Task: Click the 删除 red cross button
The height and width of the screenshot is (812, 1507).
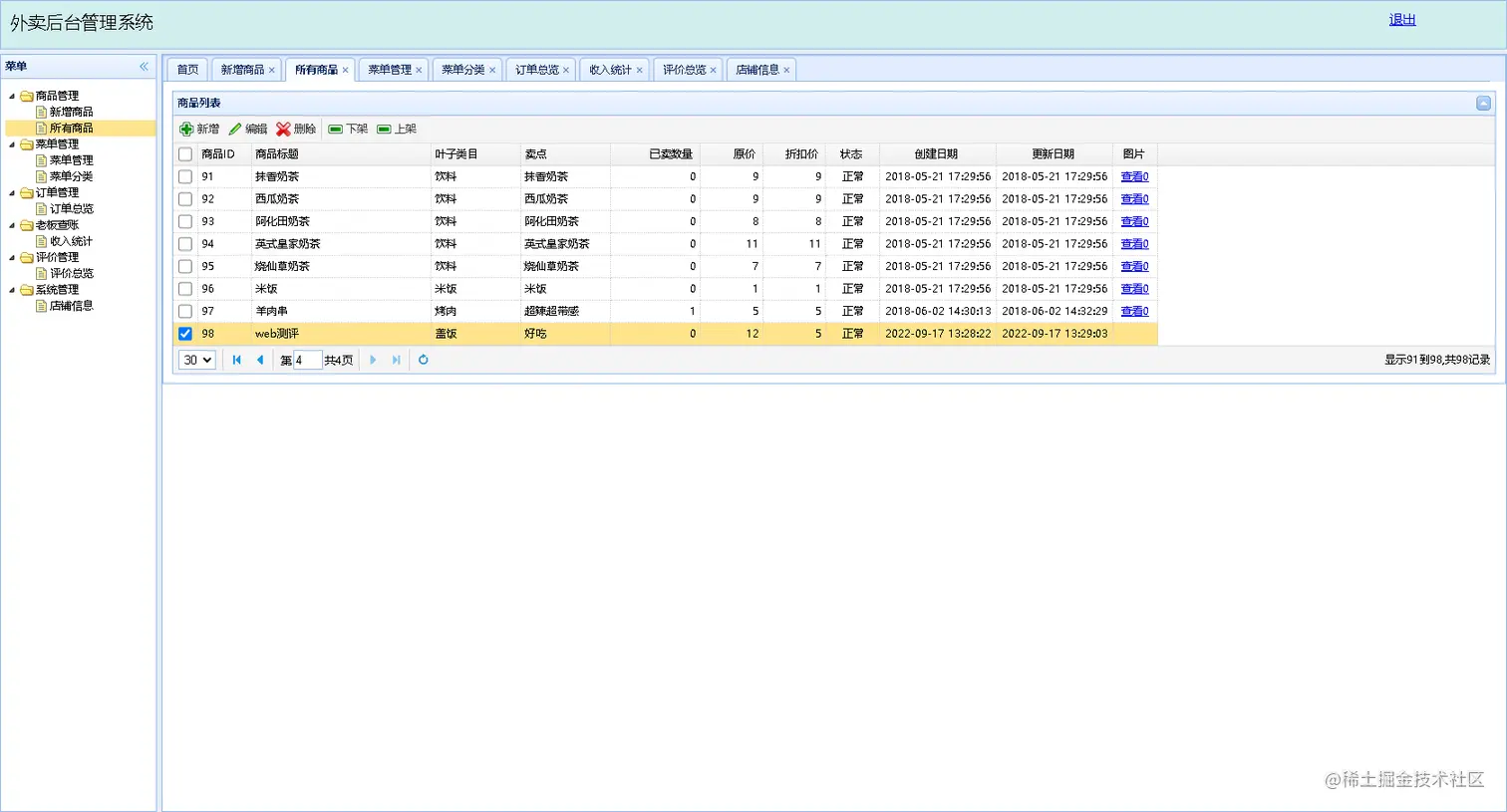Action: (x=296, y=129)
